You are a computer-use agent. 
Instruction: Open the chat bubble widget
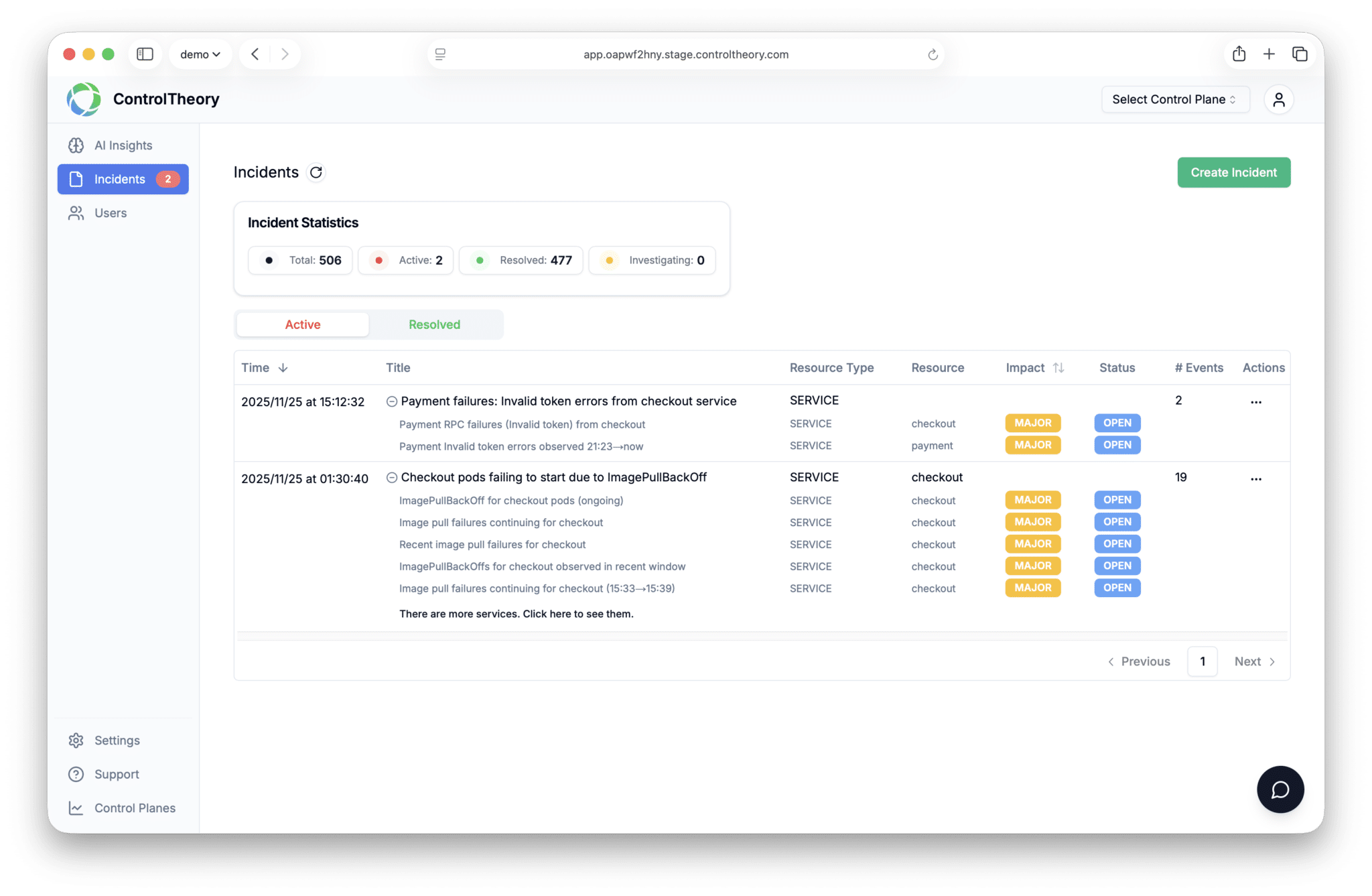tap(1280, 789)
